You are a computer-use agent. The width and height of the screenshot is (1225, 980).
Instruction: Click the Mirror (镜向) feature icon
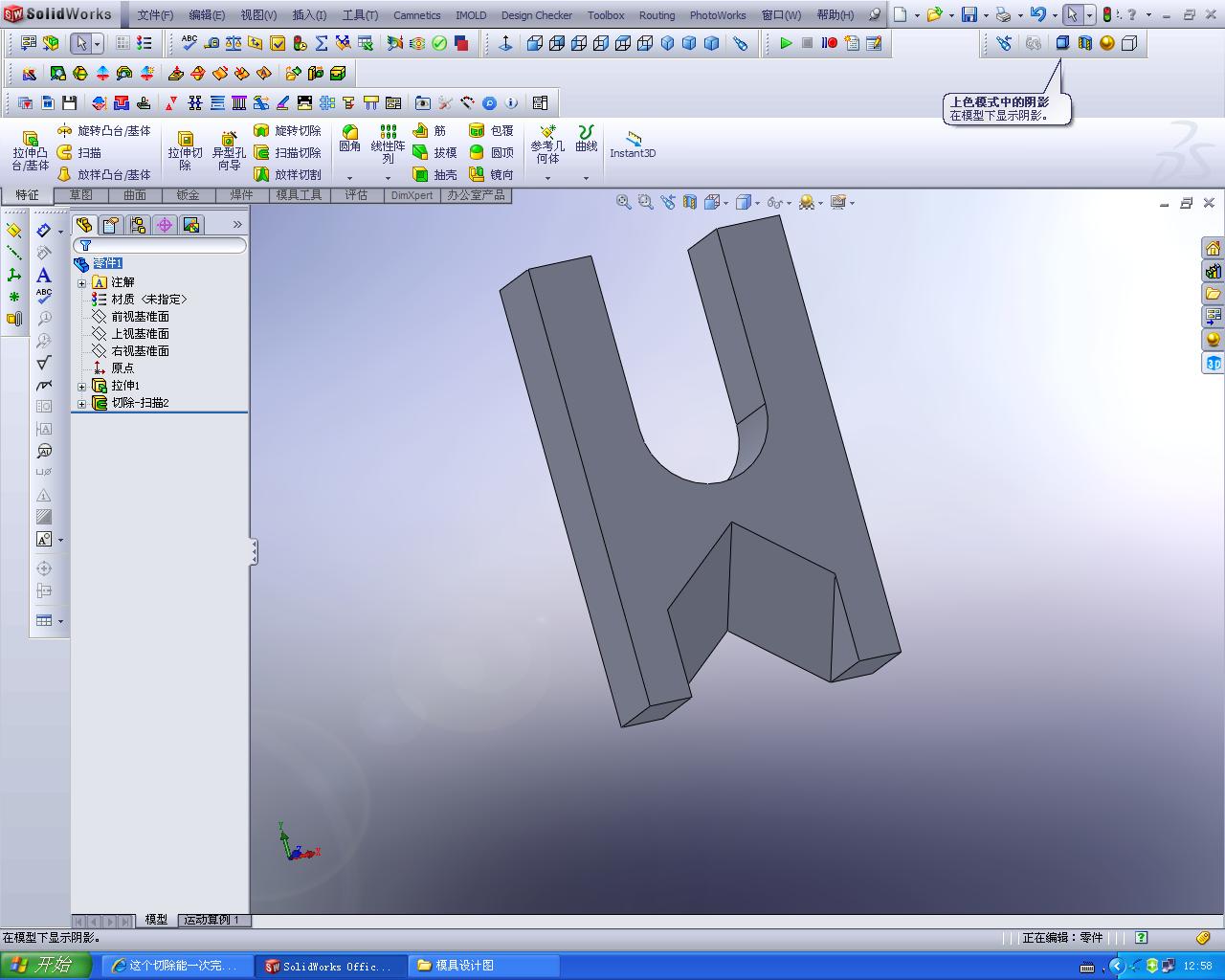click(x=477, y=174)
